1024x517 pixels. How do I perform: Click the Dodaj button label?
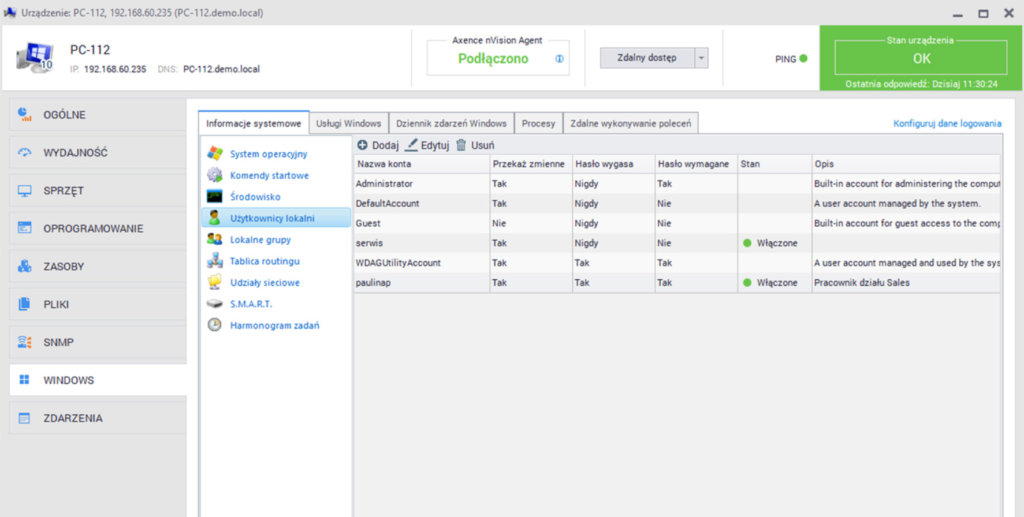(385, 145)
